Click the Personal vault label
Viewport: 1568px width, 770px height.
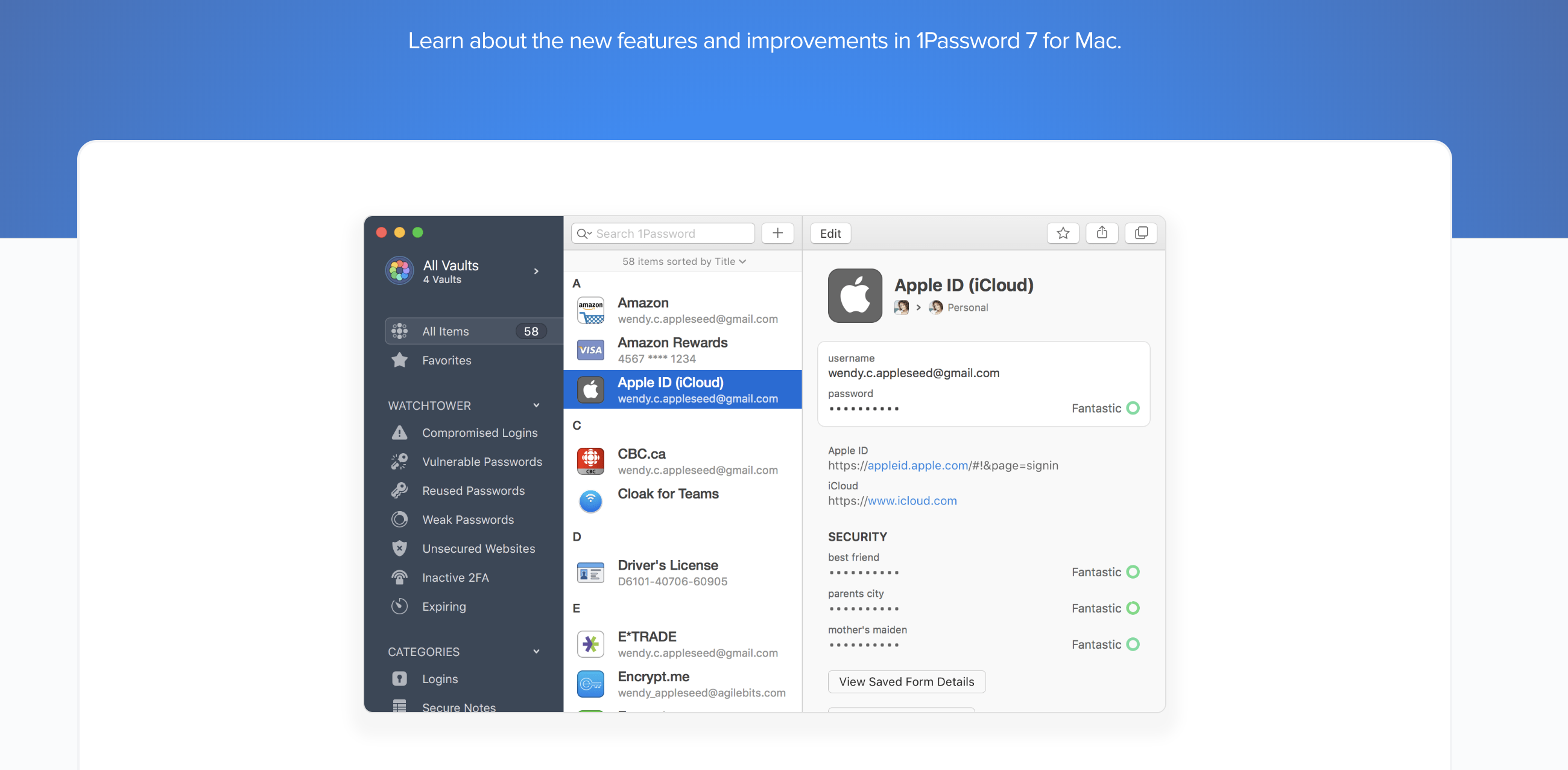[967, 308]
